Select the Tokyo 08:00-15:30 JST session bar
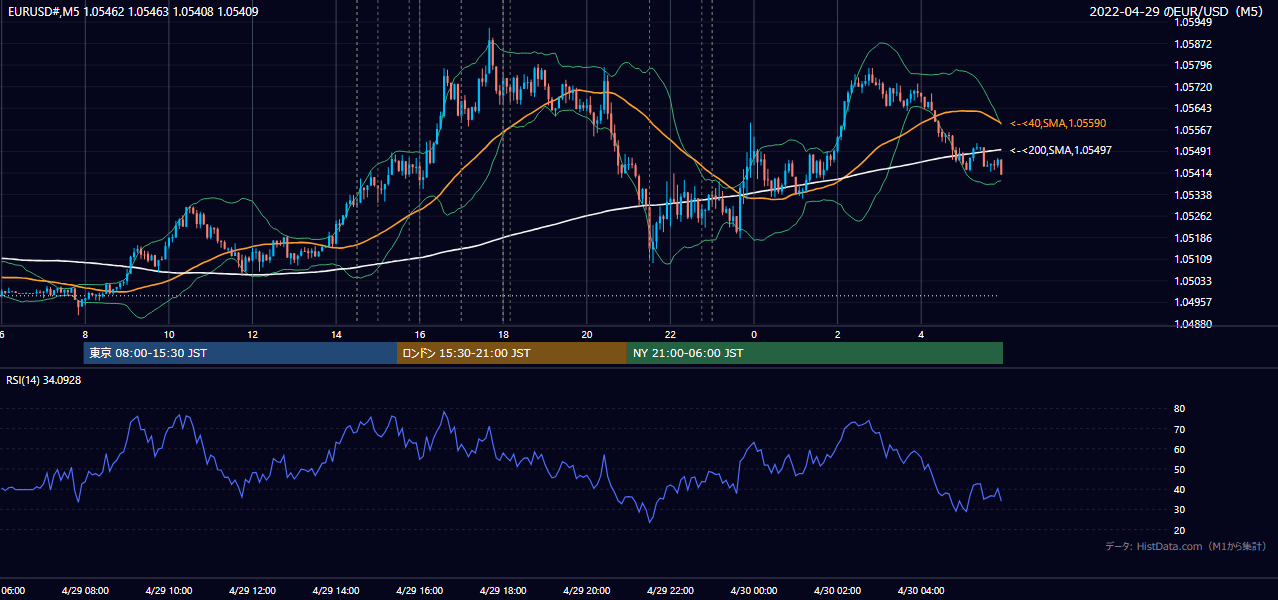 pos(240,353)
